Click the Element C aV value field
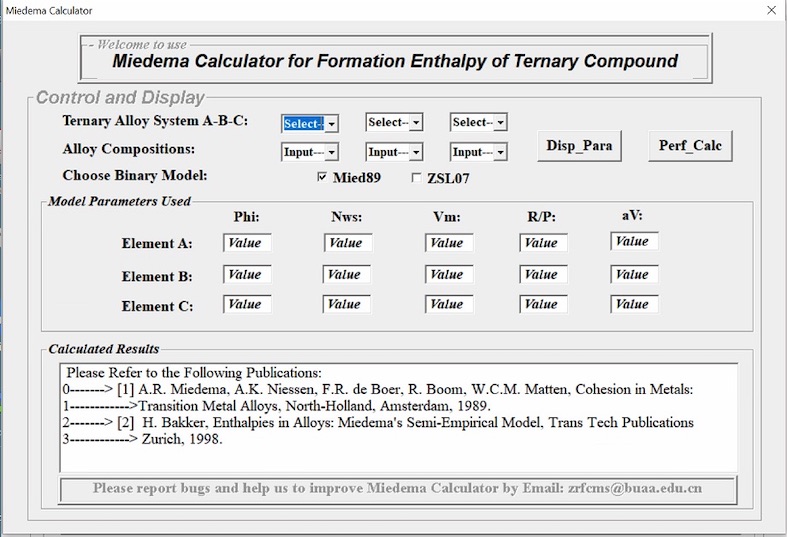Screen dimensions: 787x537 633,304
